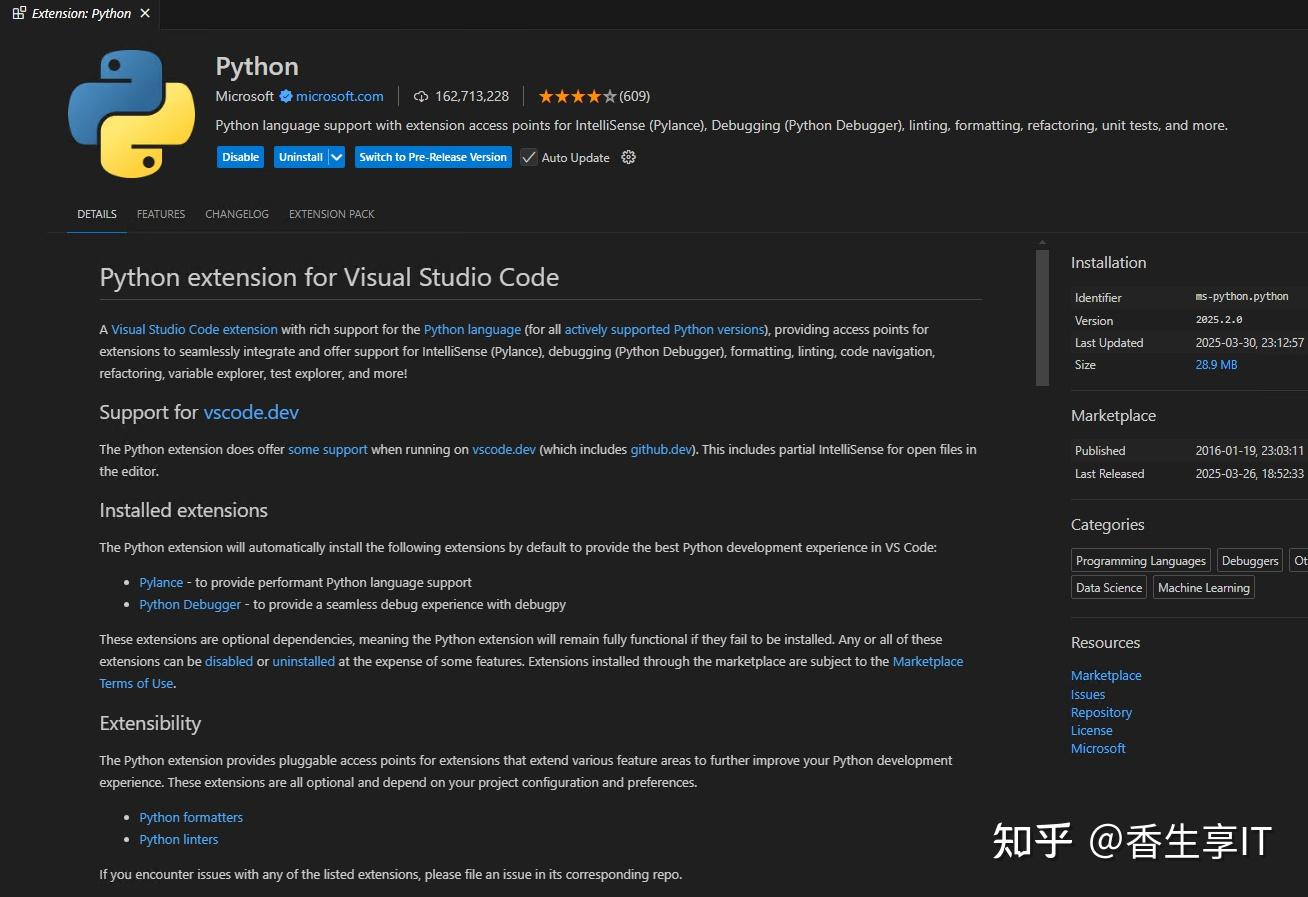This screenshot has height=897, width=1308.
Task: Switch to the FEATURES tab
Action: point(160,214)
